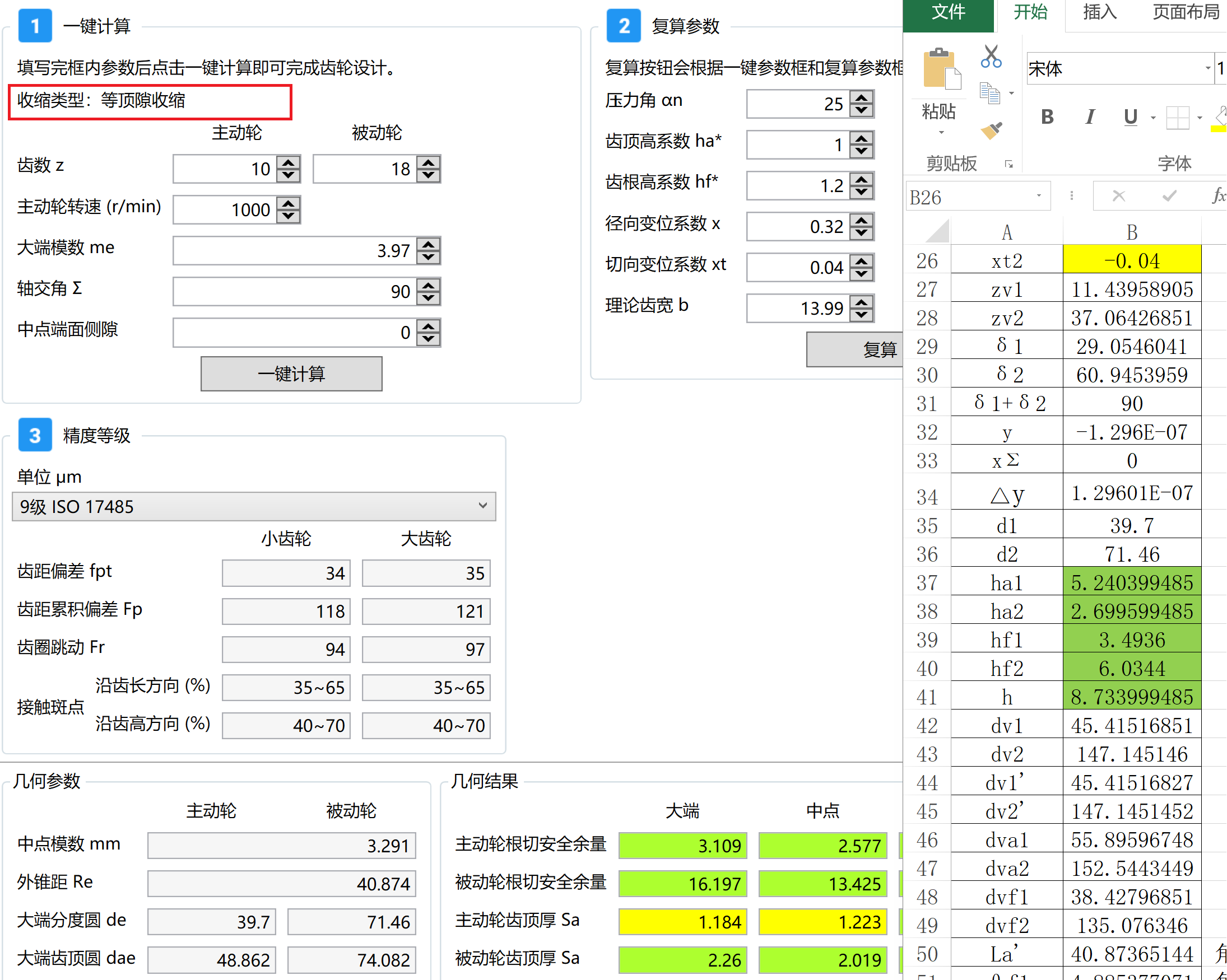
Task: Click the Copy icon in Excel clipboard group
Action: [989, 94]
